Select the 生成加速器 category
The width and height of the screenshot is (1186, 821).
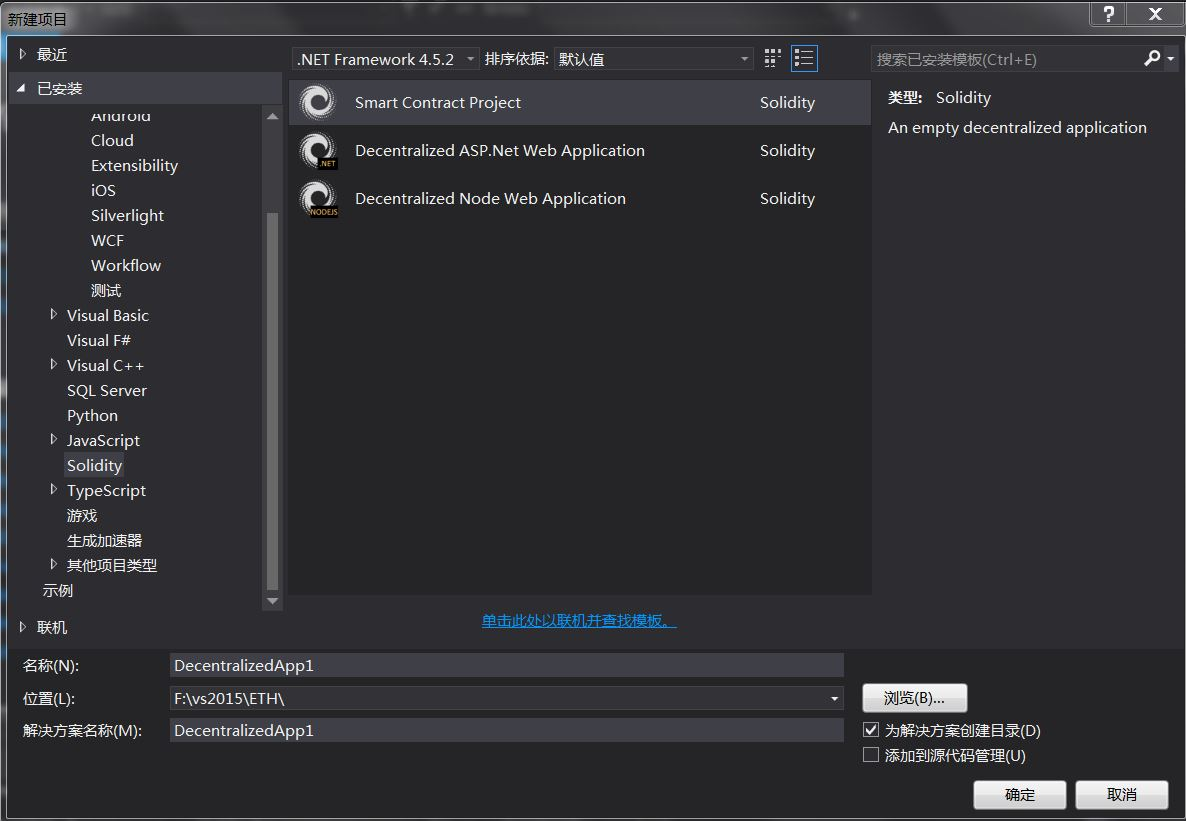pos(104,540)
